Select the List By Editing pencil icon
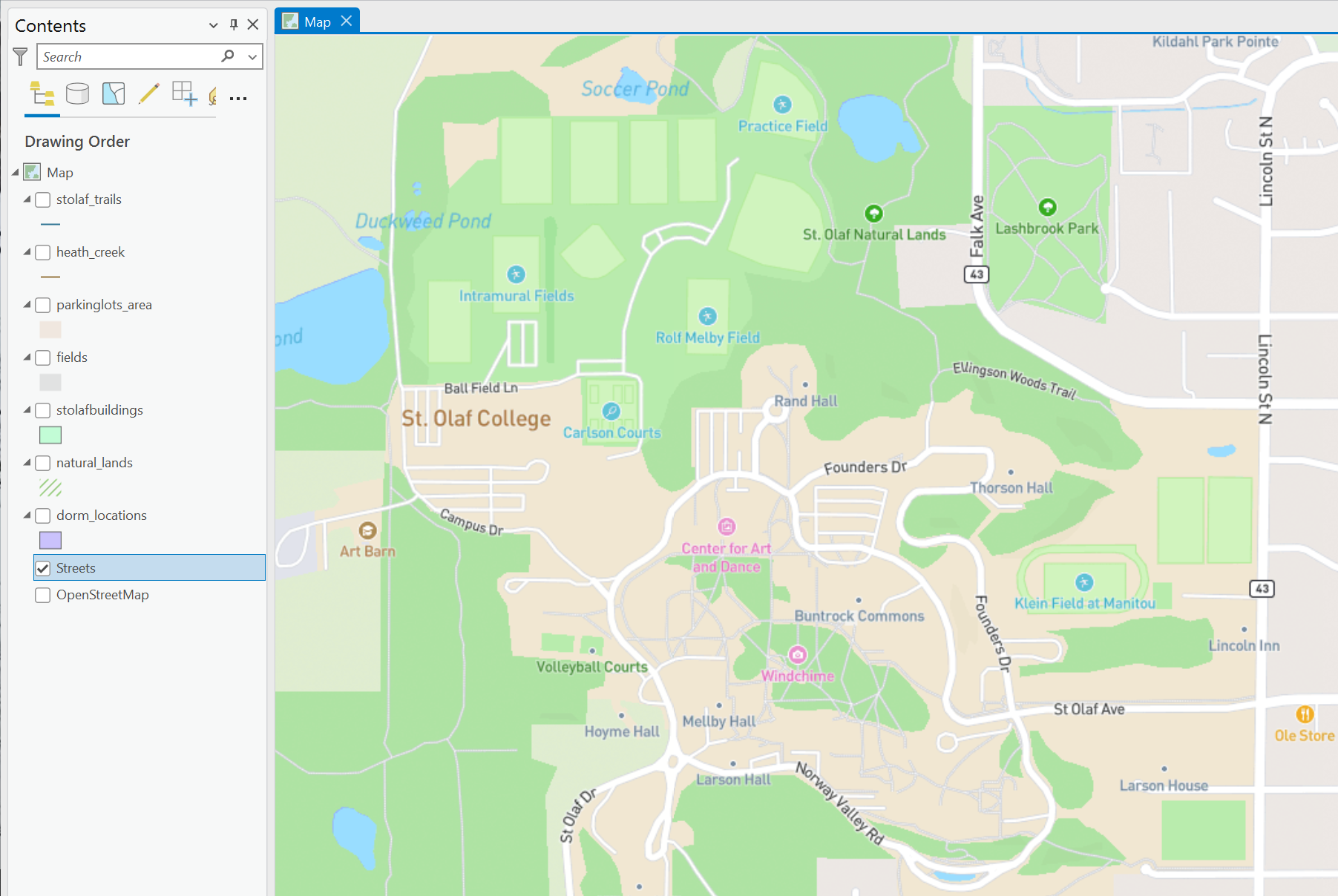Screen dimensions: 1338x896 point(148,94)
